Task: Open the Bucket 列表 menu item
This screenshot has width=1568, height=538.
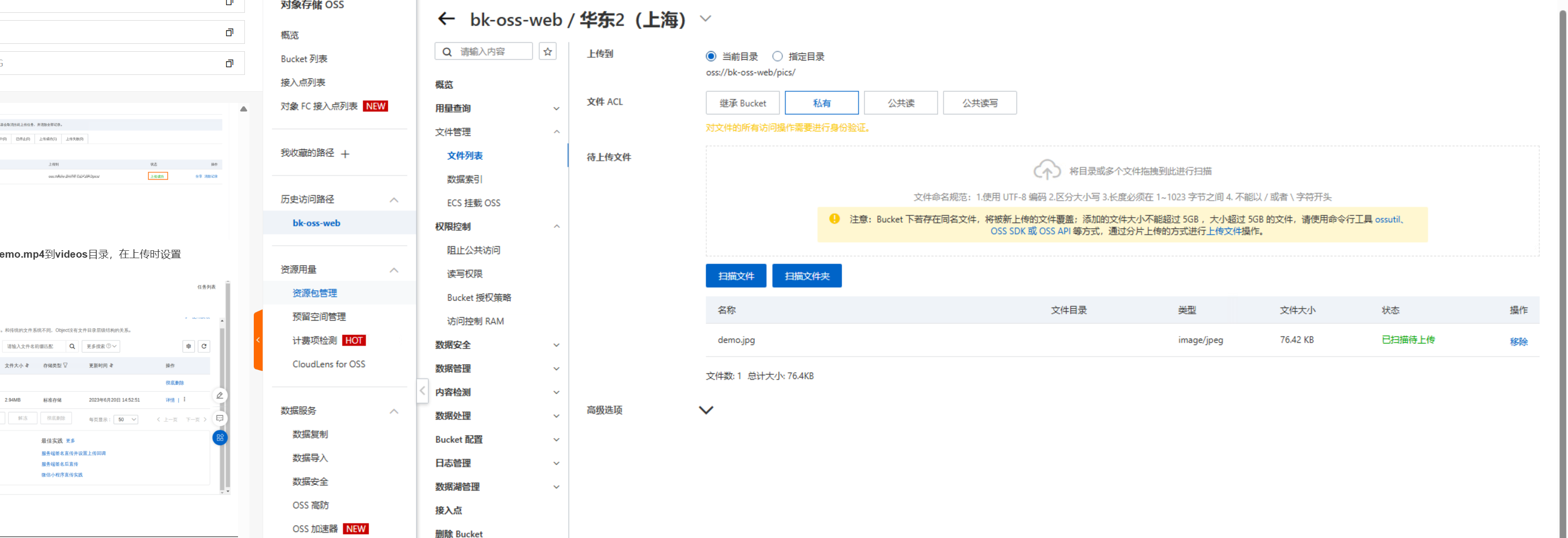Action: [x=304, y=59]
